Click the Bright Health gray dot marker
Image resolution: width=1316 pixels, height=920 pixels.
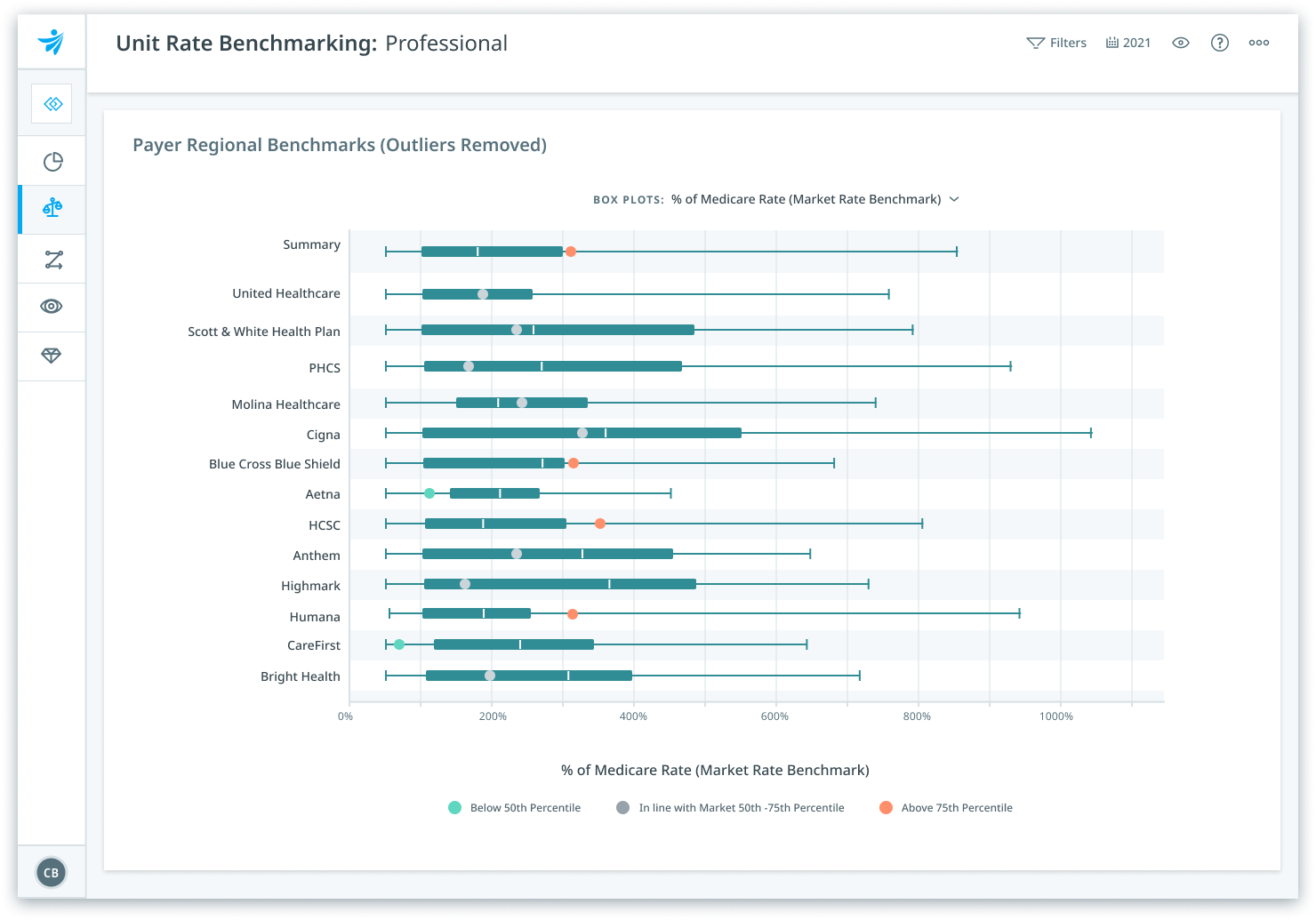click(x=490, y=676)
